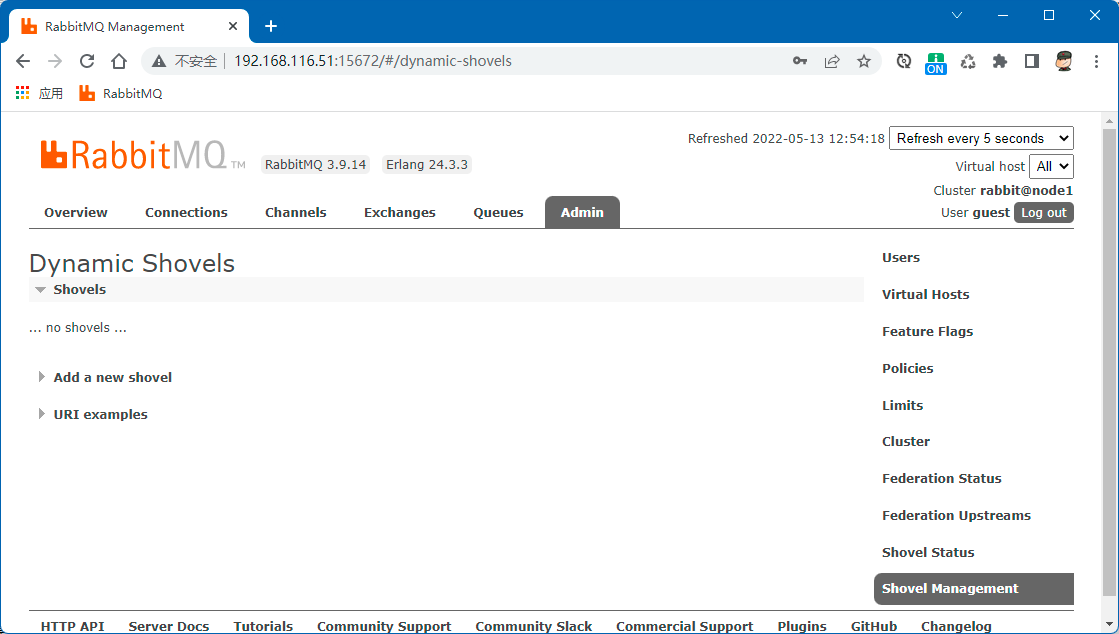Screen dimensions: 1119x634
Task: Open Community Slack footer link
Action: pyautogui.click(x=534, y=626)
